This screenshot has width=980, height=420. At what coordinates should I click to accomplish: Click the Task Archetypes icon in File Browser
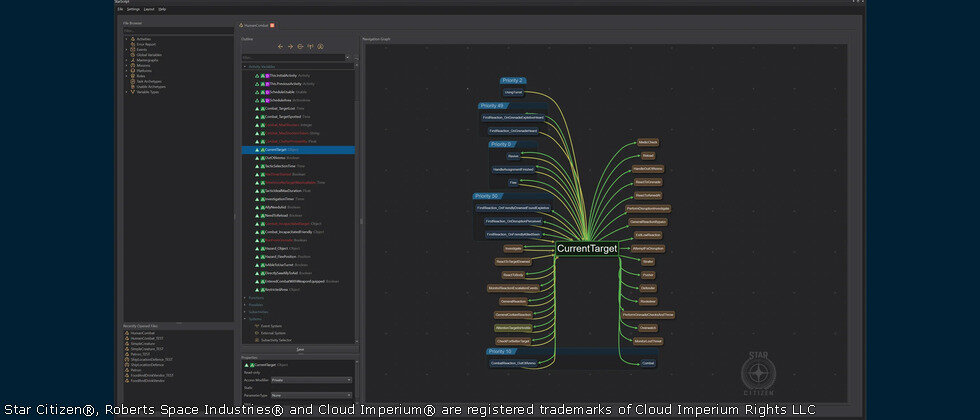pos(132,81)
